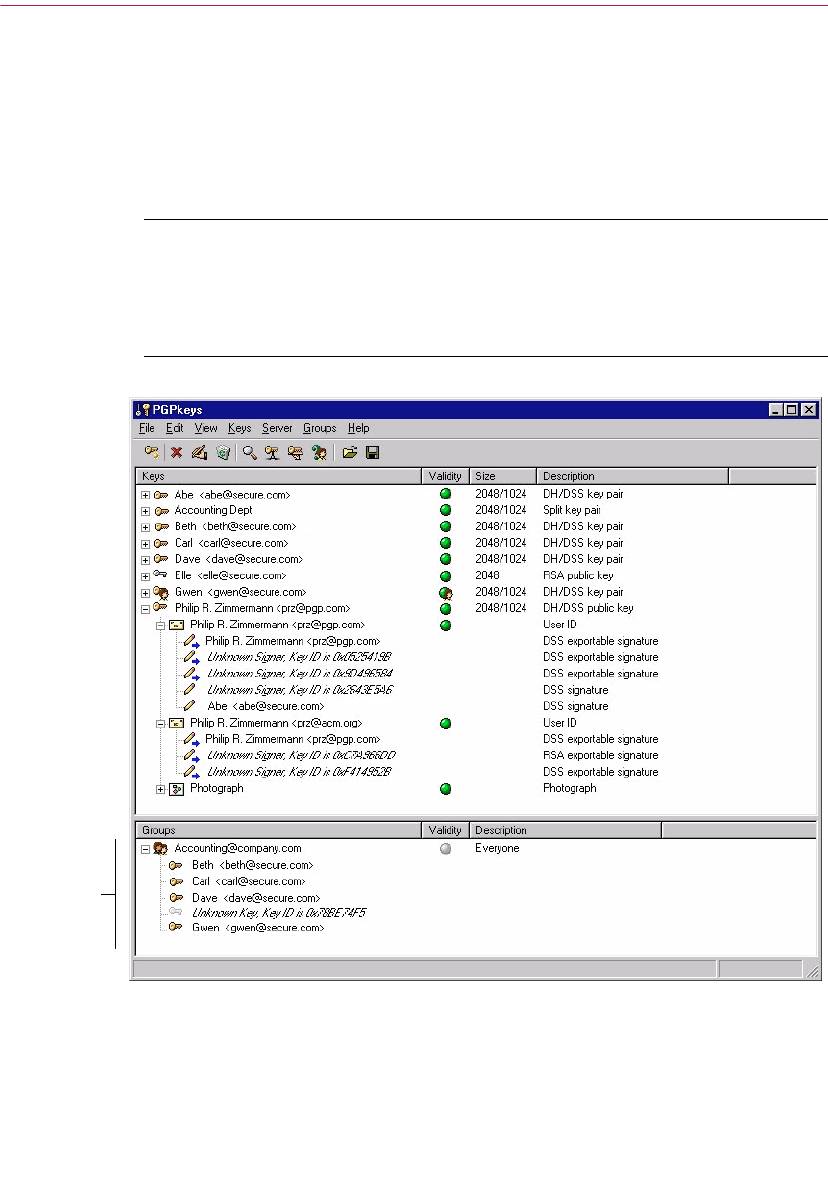Expand the Elle key tree node

point(145,577)
